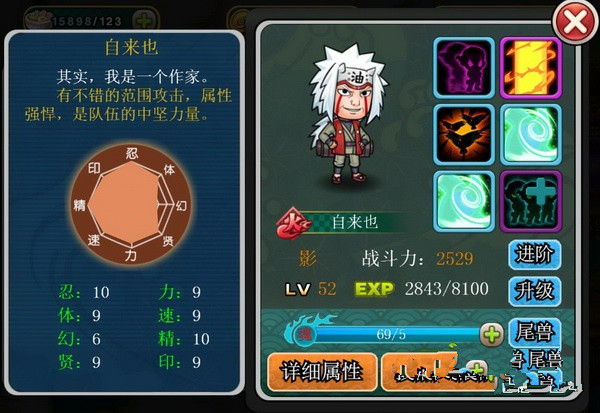Open the orange crows skill icon

(464, 134)
